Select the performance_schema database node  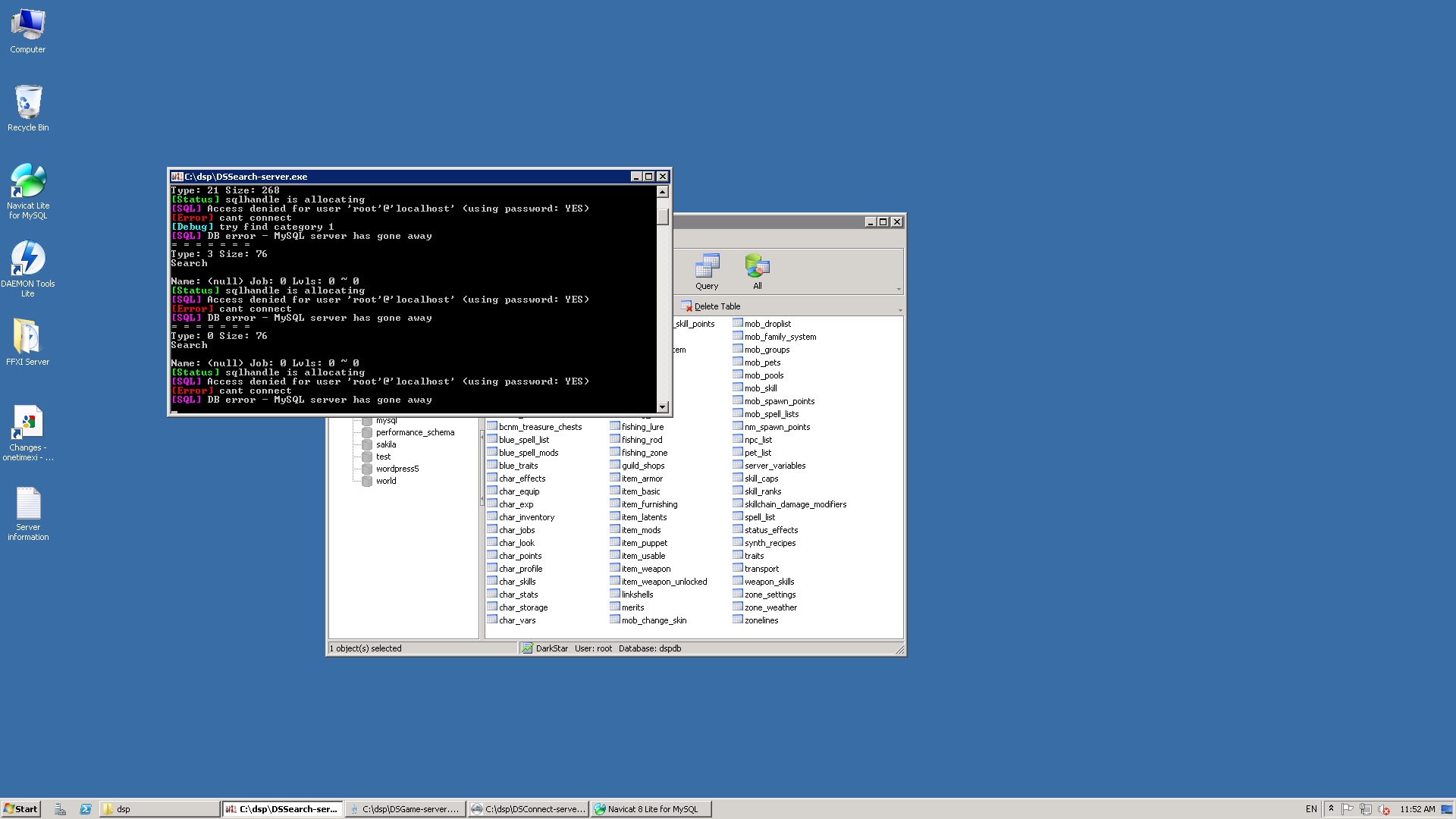(415, 432)
